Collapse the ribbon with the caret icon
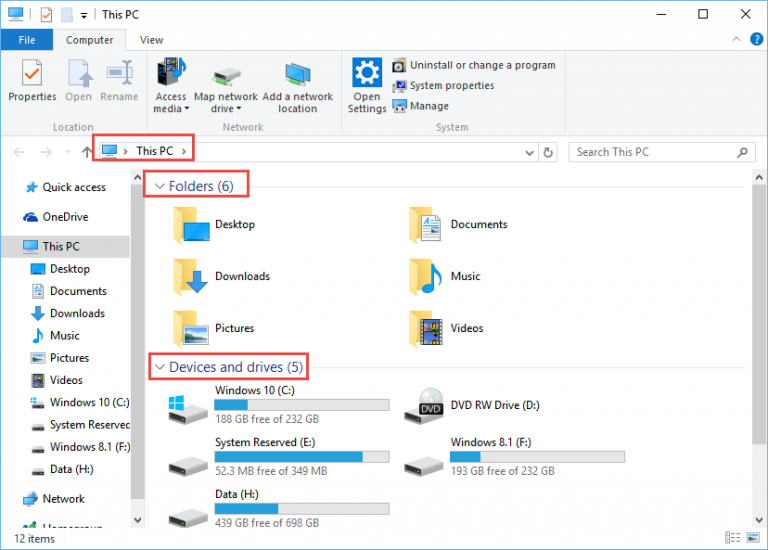Viewport: 768px width, 550px height. 736,39
